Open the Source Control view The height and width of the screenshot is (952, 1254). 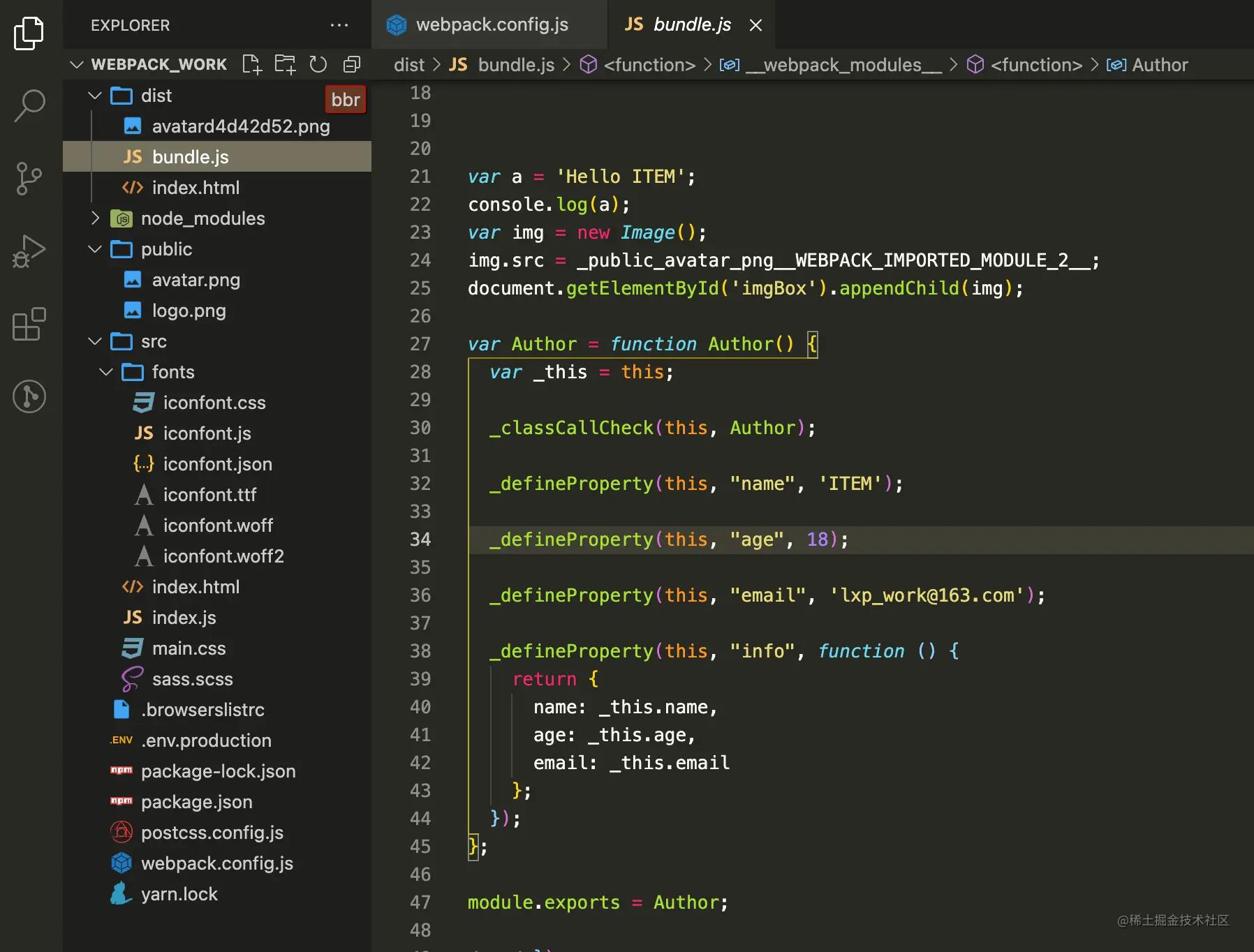pos(29,179)
